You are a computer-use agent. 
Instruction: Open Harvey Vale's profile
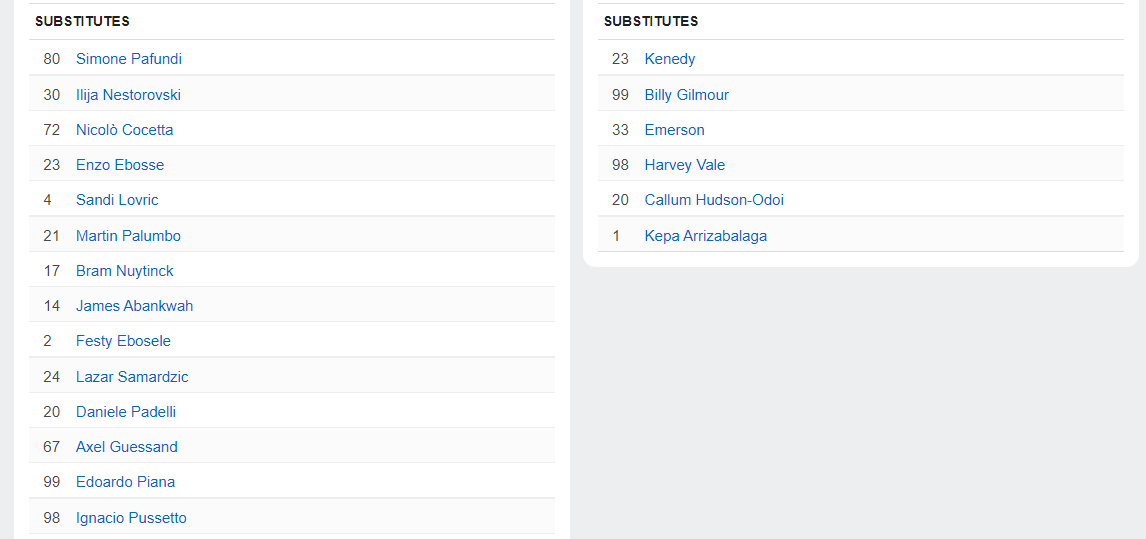684,165
